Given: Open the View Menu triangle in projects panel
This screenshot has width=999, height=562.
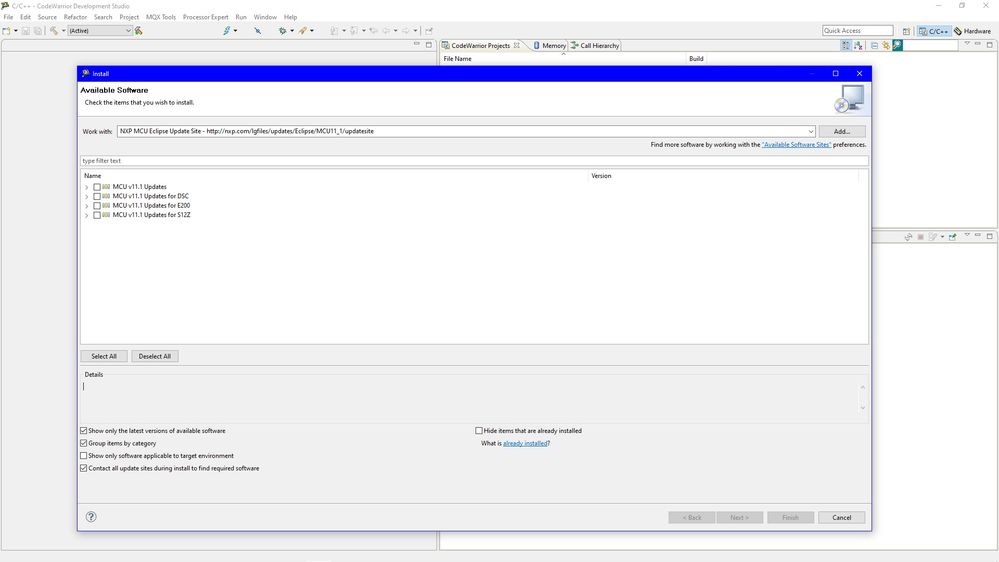Looking at the screenshot, I should [967, 44].
